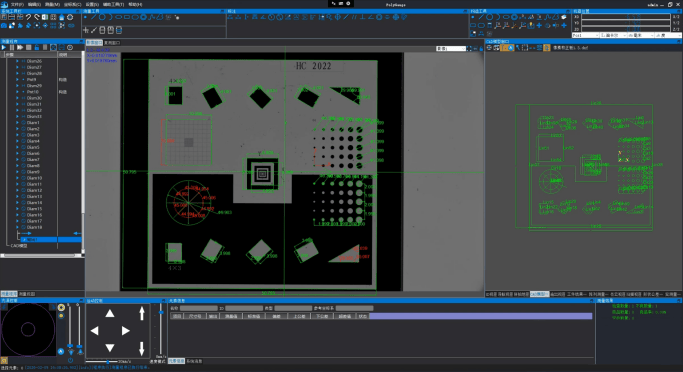
Task: Expand the Diam1 tree node
Action: pyautogui.click(x=17, y=123)
